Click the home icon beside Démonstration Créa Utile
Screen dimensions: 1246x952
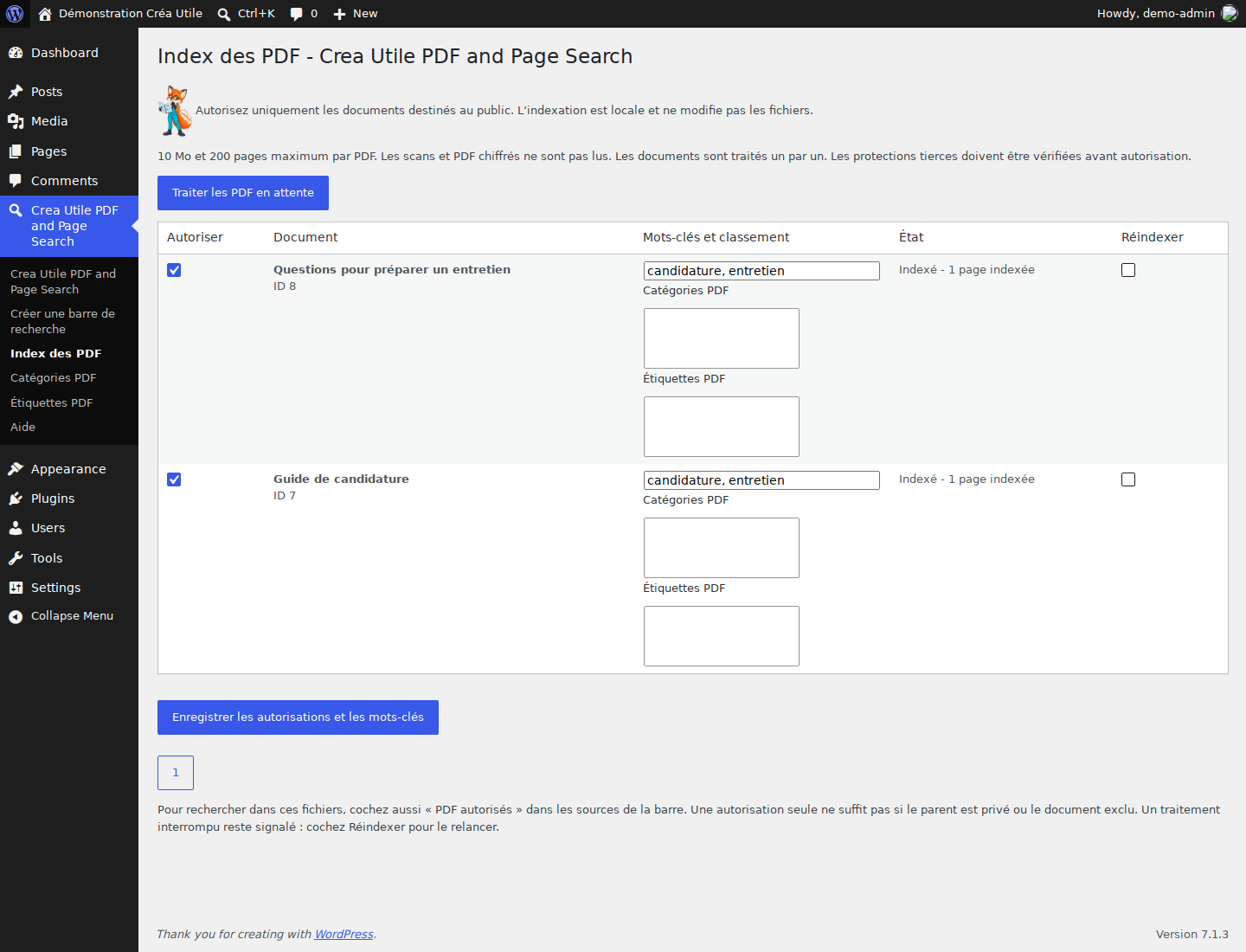(45, 14)
